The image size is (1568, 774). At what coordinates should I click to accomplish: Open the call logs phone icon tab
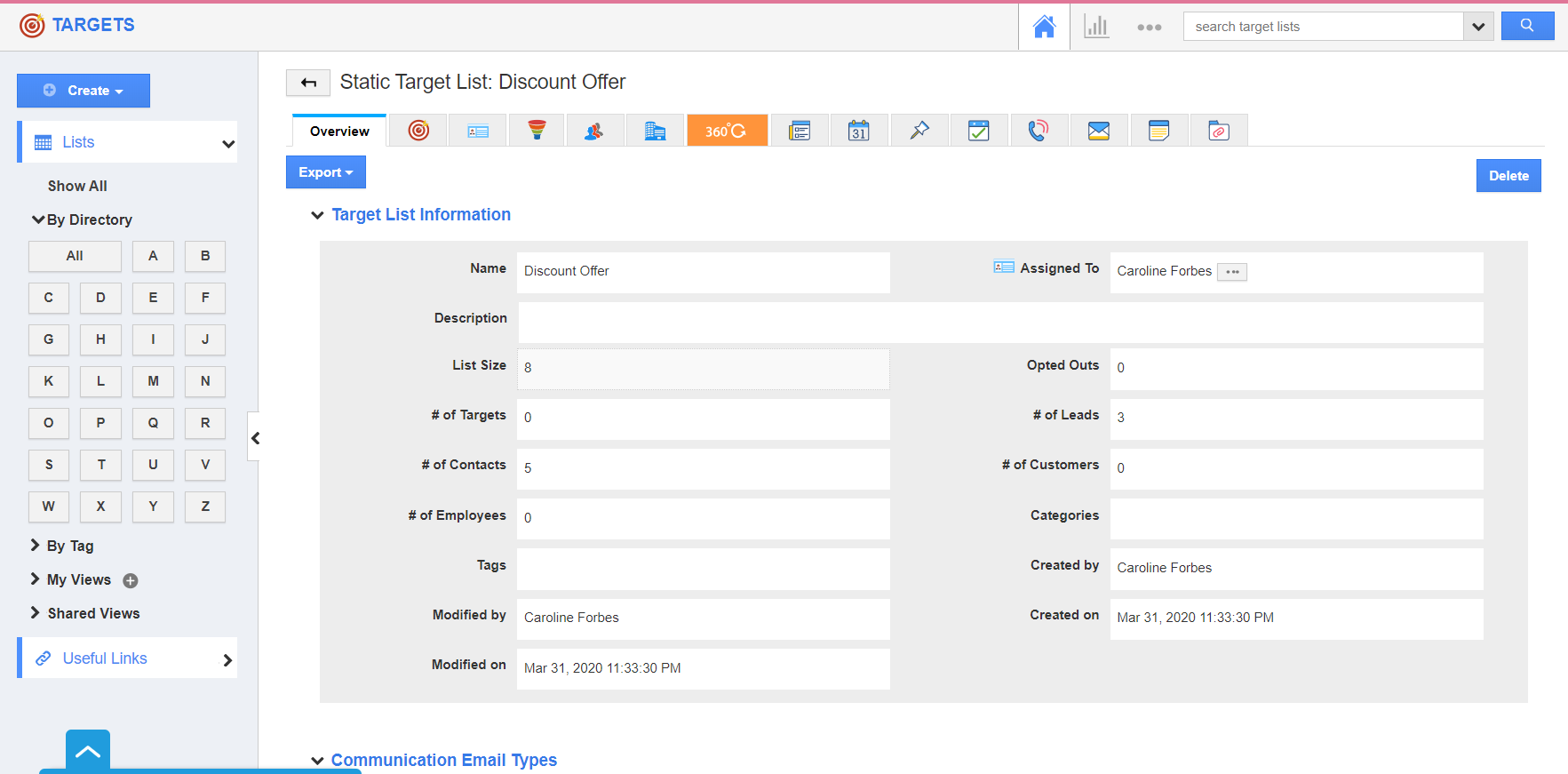coord(1038,131)
